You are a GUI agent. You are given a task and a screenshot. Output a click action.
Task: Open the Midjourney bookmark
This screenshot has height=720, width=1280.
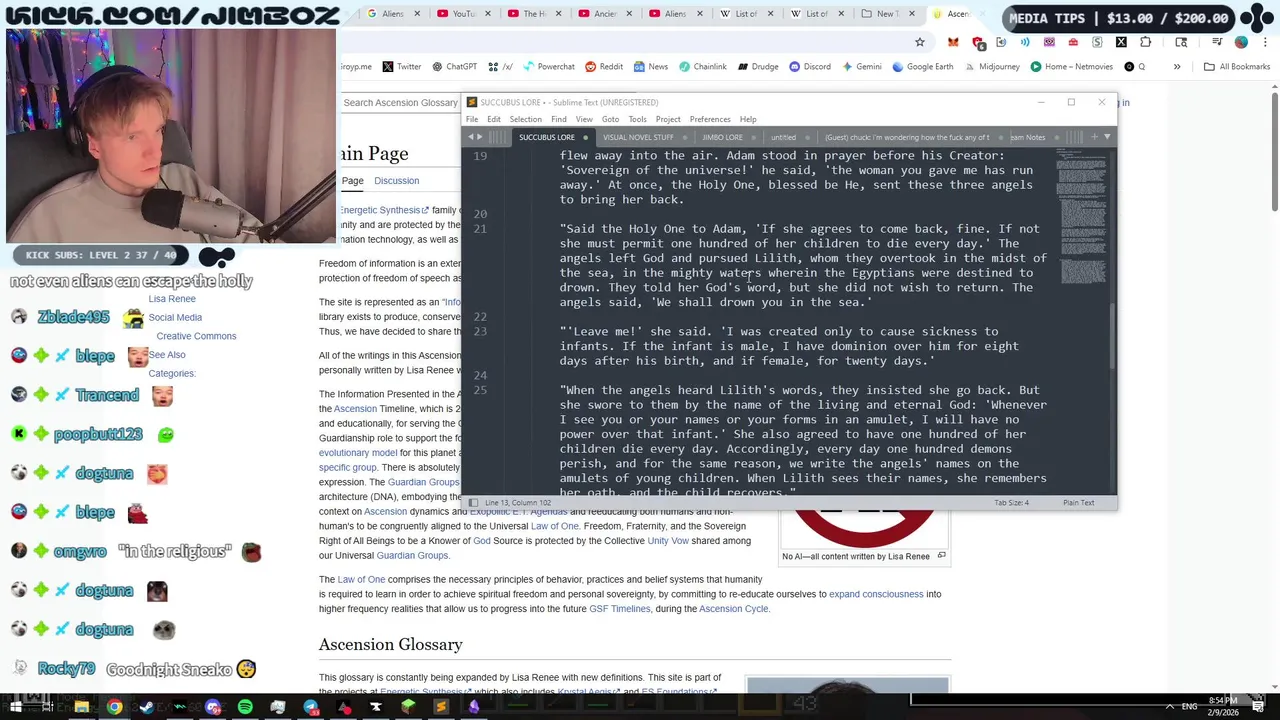point(992,67)
